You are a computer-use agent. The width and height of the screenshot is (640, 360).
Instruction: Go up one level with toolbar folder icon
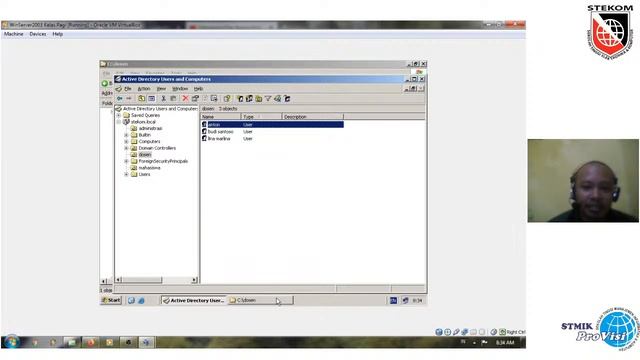[141, 99]
